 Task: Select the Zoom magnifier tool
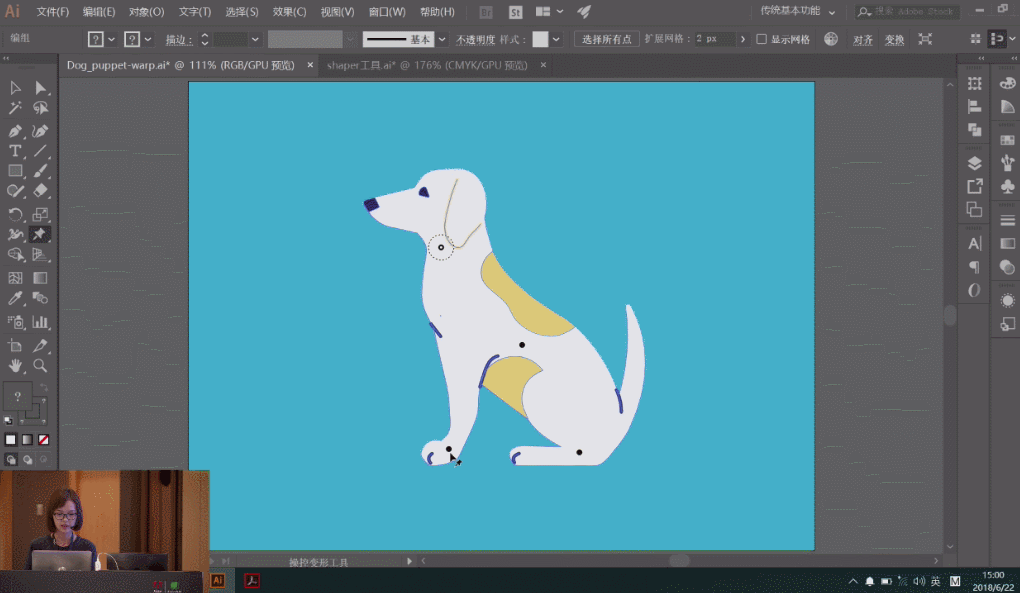tap(41, 366)
